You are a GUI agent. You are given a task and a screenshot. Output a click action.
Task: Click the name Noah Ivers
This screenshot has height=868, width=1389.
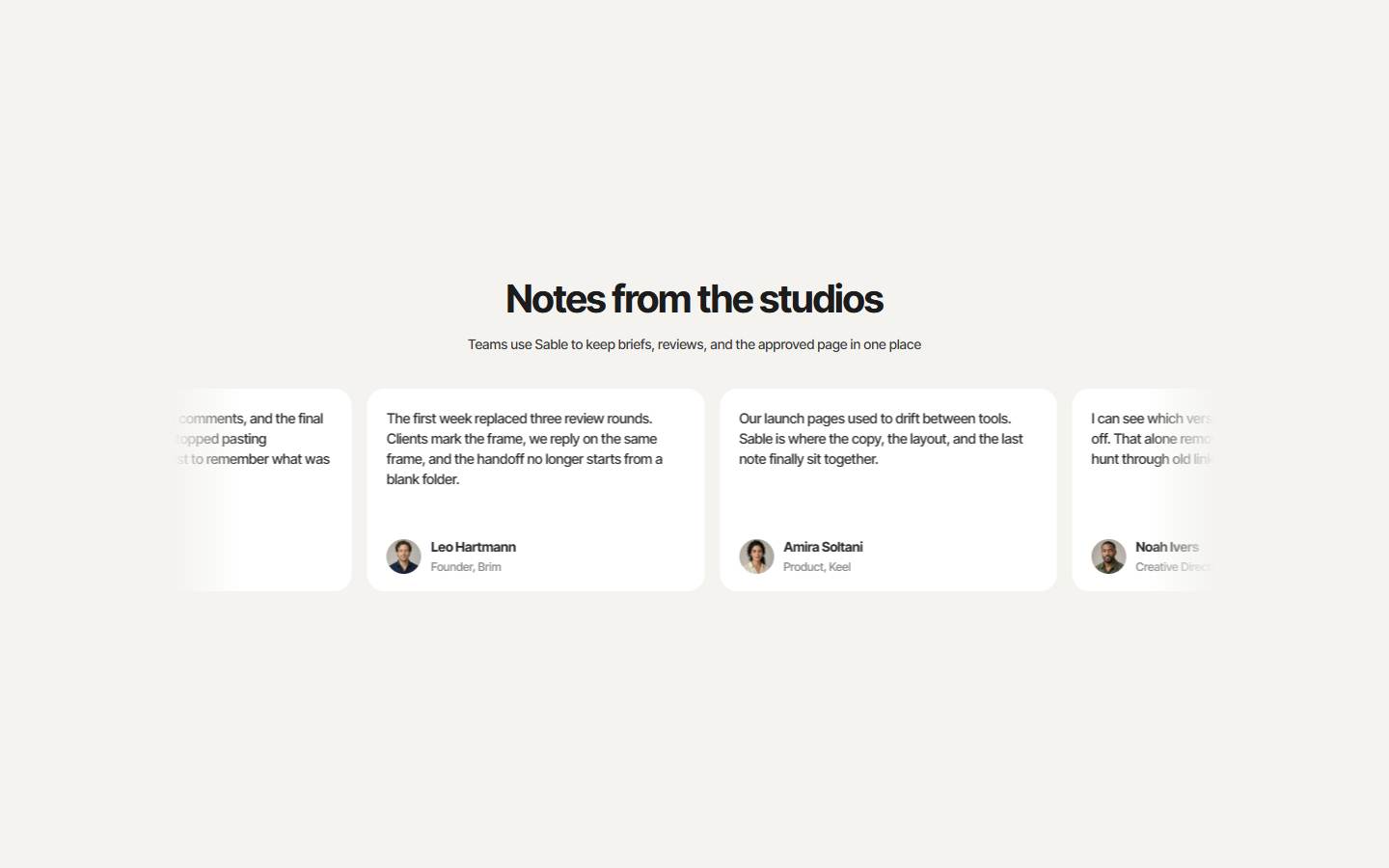coord(1167,547)
